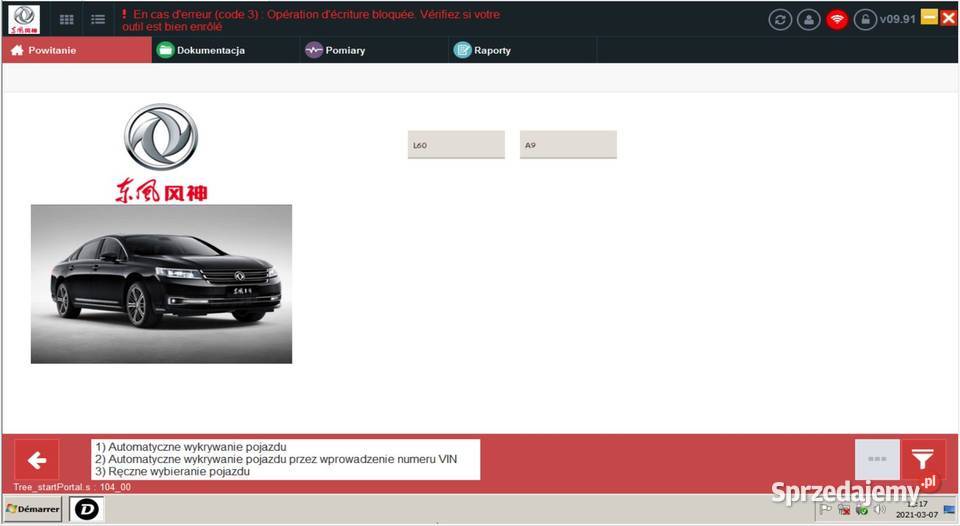Click the padlock icon beside version
This screenshot has height=526, width=960.
(x=865, y=20)
